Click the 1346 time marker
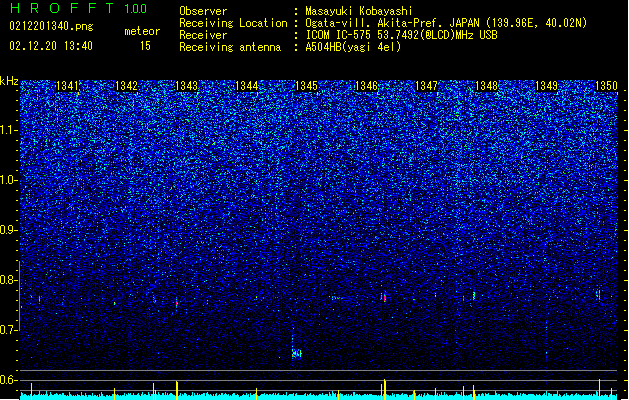This screenshot has height=400, width=629. pos(366,86)
